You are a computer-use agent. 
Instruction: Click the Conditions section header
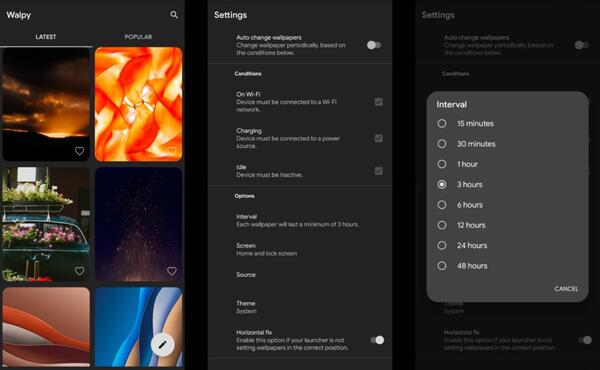(x=248, y=73)
